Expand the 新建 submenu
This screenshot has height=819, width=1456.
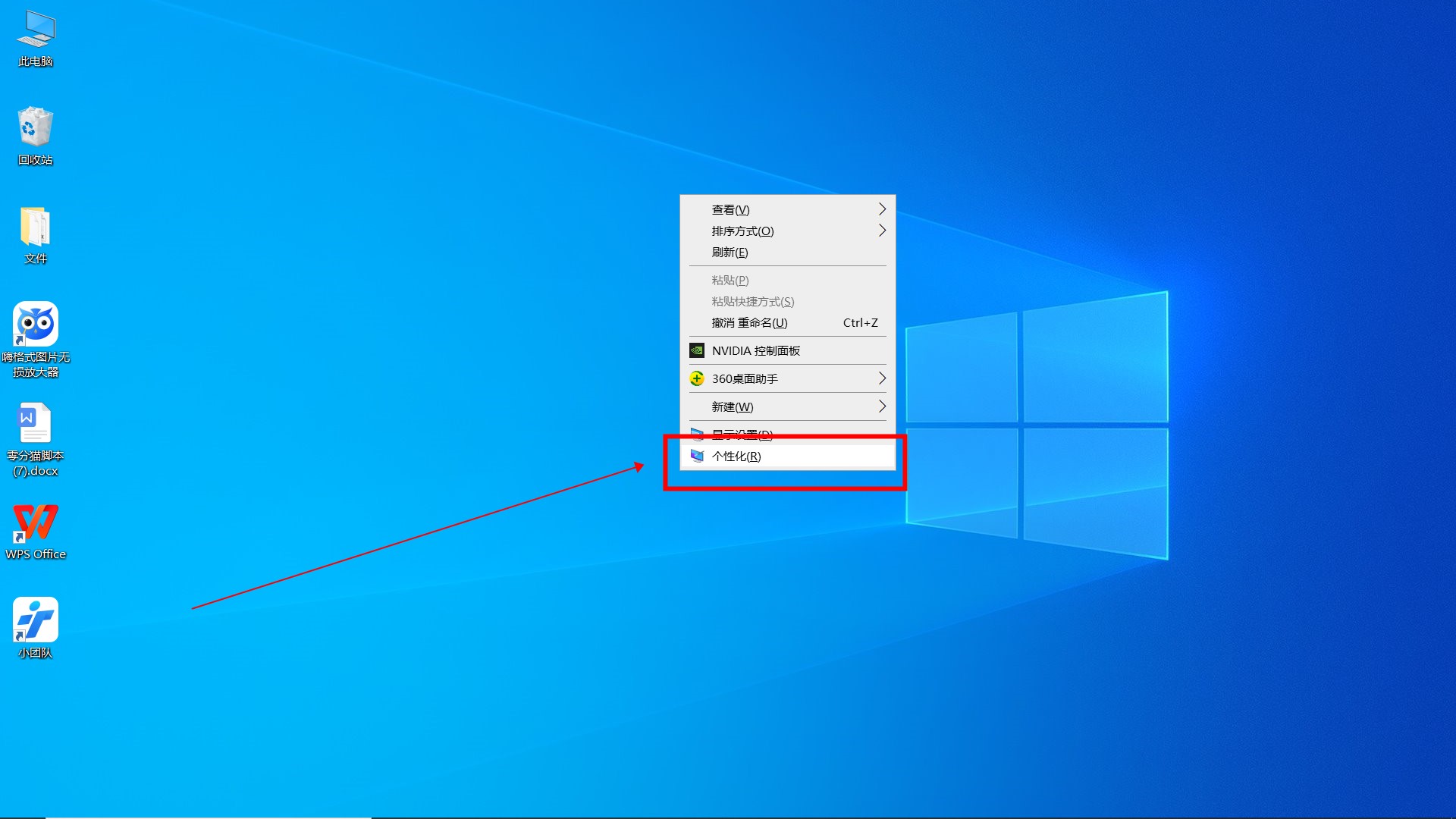(x=881, y=406)
